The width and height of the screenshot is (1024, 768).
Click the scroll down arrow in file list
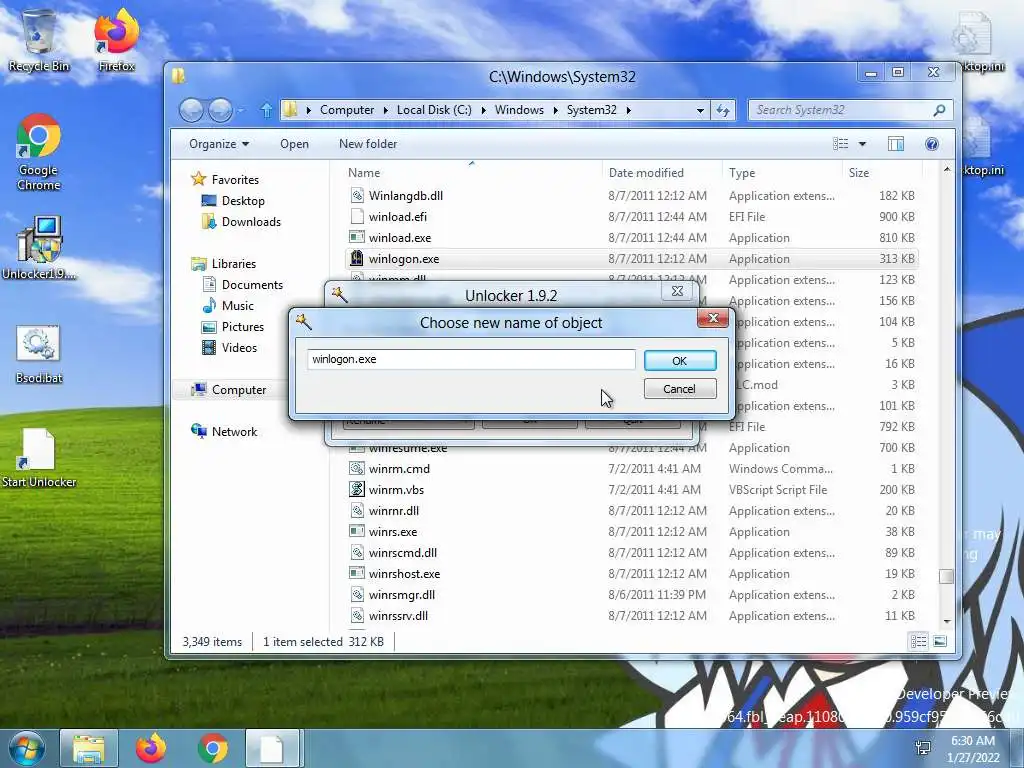[946, 622]
